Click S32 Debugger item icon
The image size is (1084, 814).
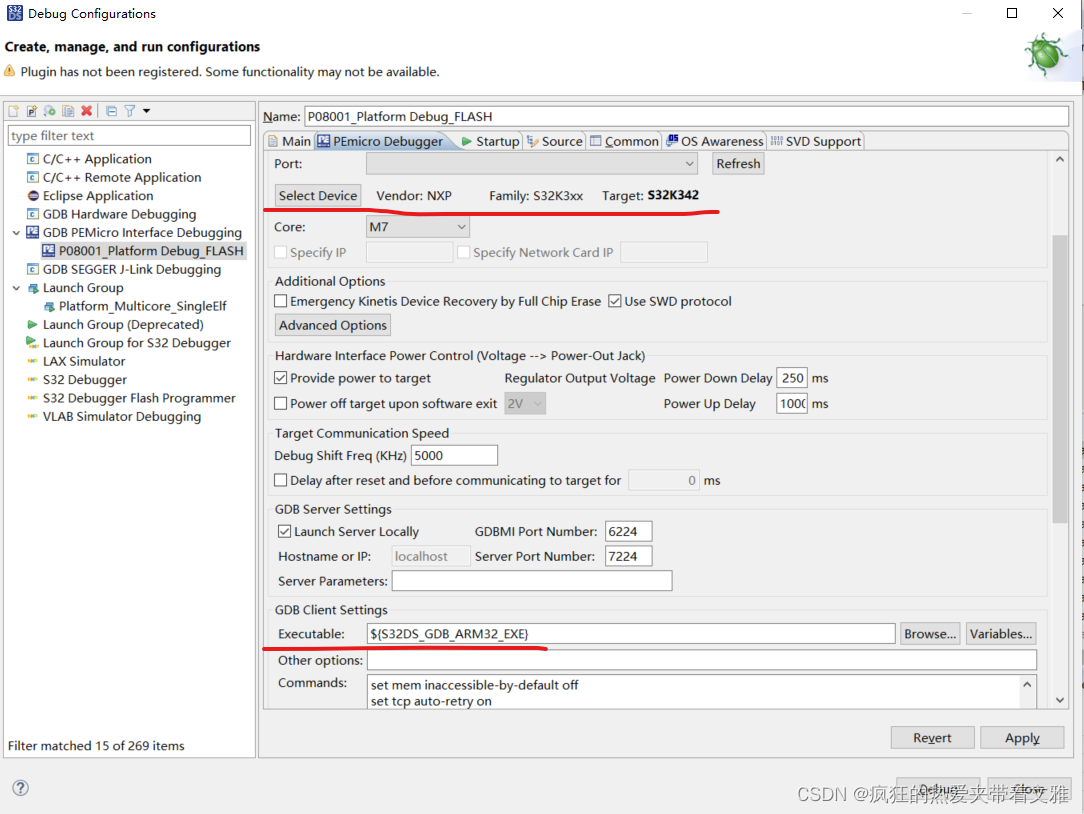click(32, 380)
